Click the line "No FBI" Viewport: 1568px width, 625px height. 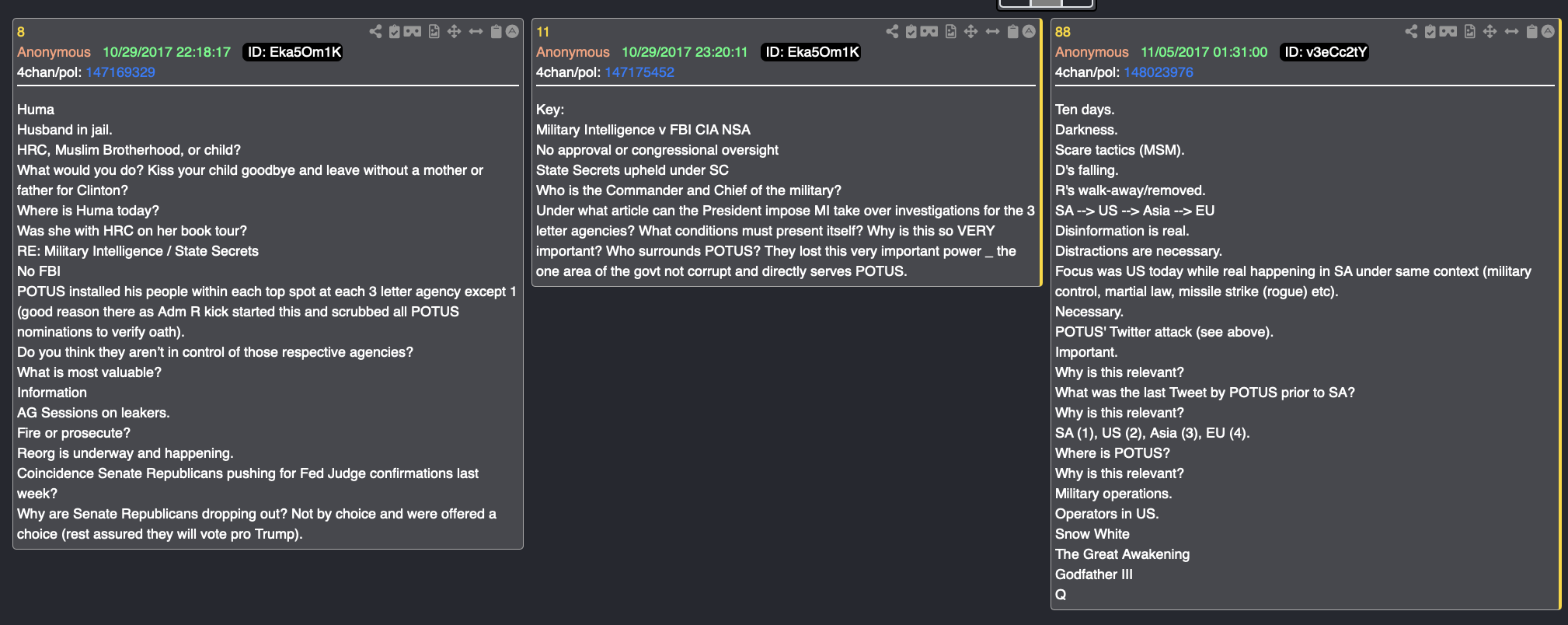click(x=39, y=271)
